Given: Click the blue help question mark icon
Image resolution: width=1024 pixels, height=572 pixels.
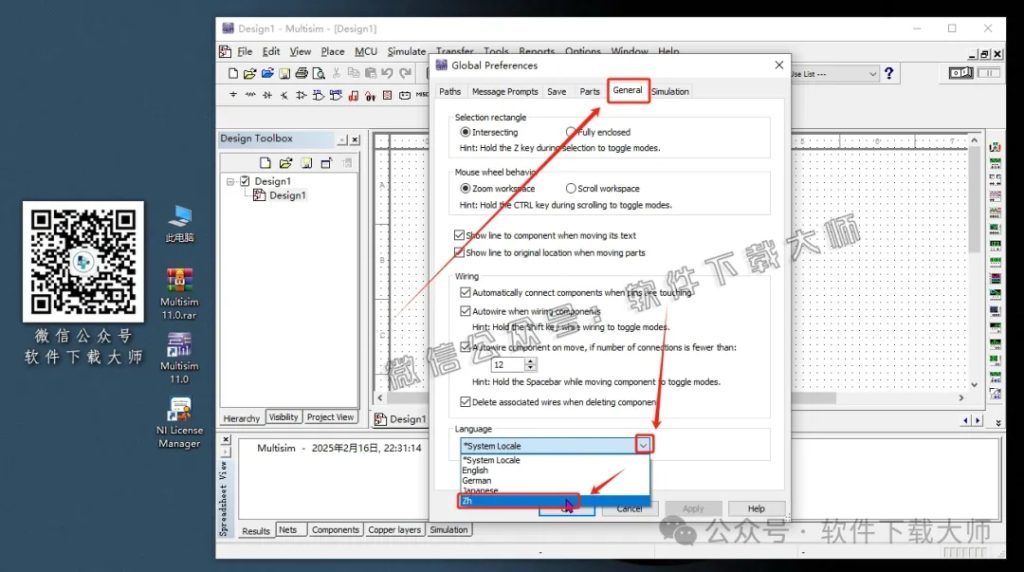Looking at the screenshot, I should point(889,74).
